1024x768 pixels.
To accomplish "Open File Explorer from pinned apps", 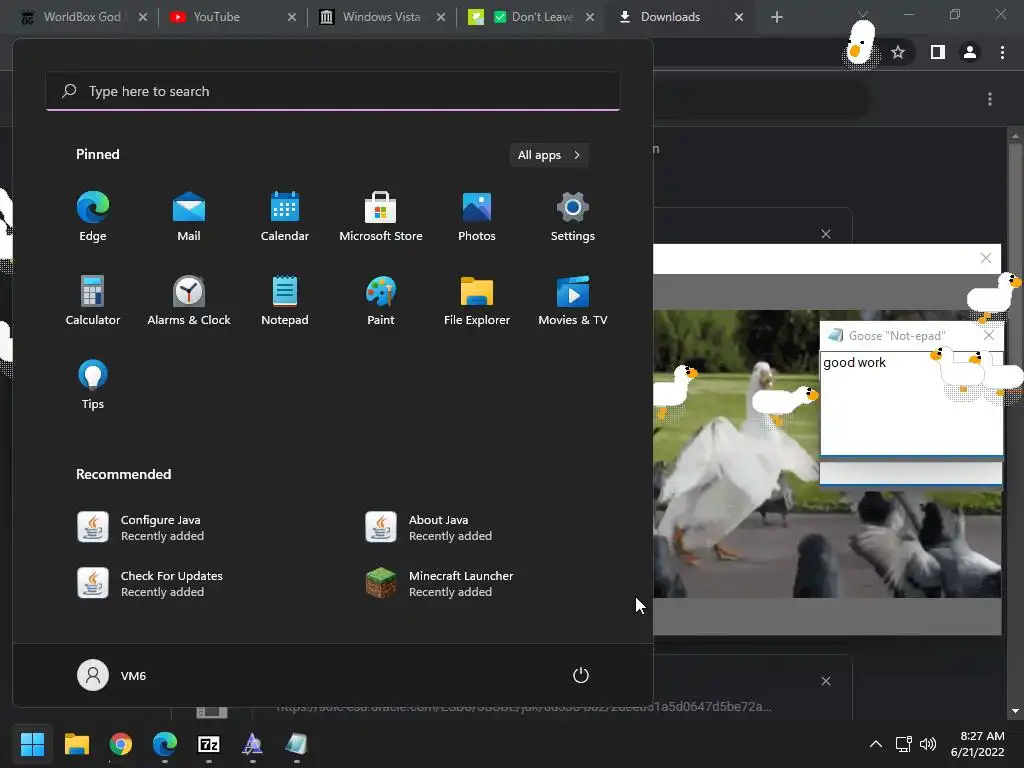I will pyautogui.click(x=477, y=301).
